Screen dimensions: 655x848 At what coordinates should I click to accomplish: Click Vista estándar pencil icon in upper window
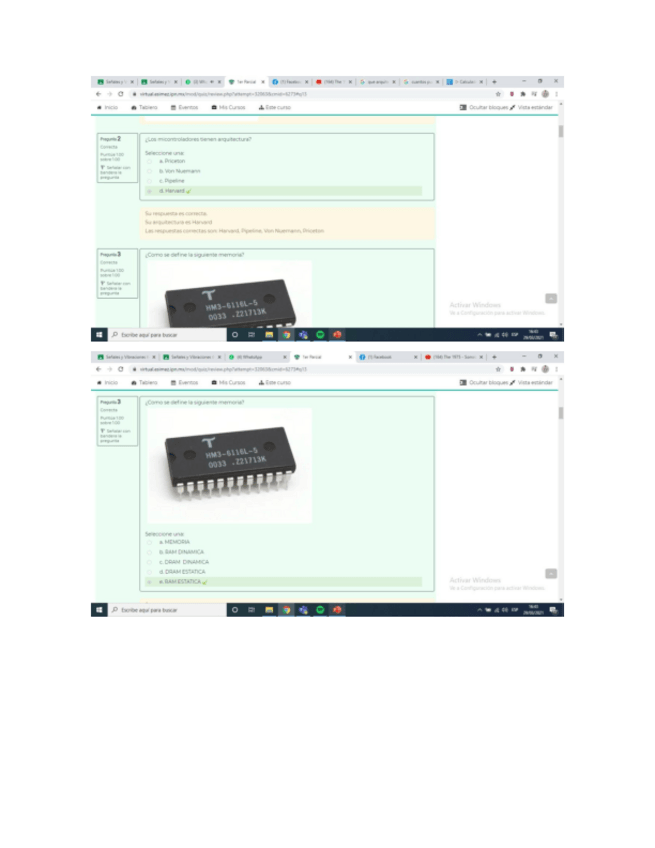pos(513,106)
